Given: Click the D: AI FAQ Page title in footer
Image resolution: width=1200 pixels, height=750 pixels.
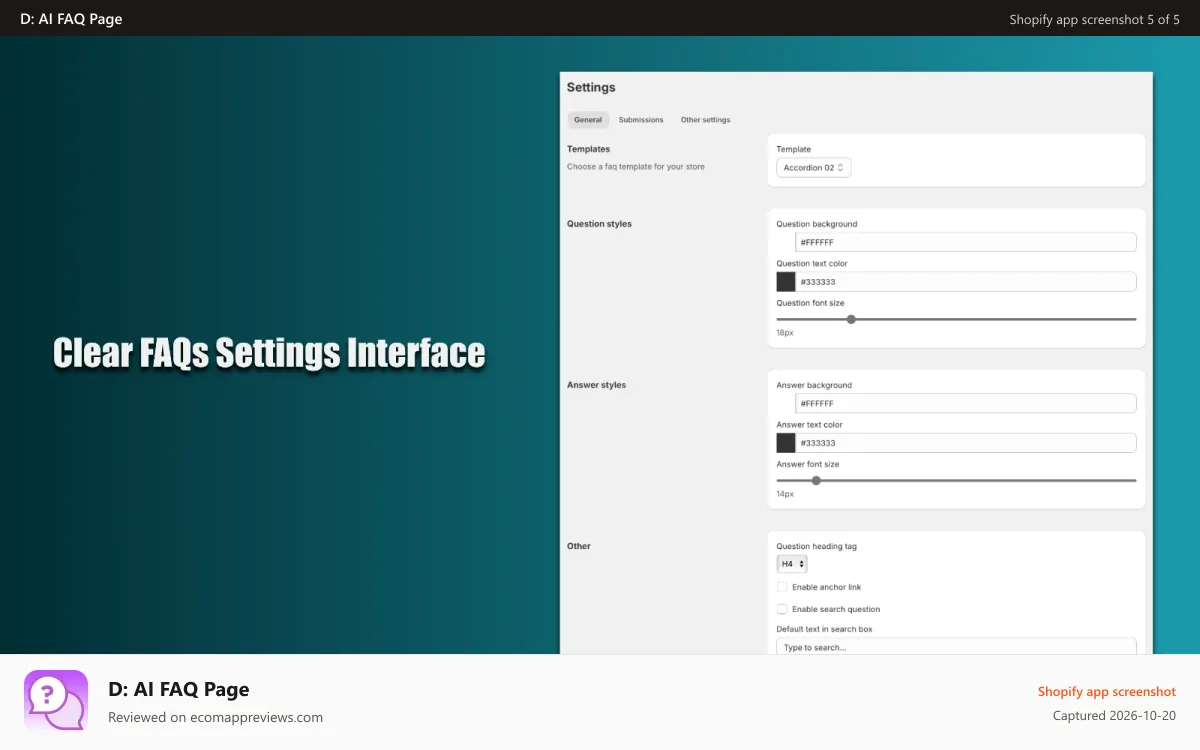Looking at the screenshot, I should (x=178, y=689).
